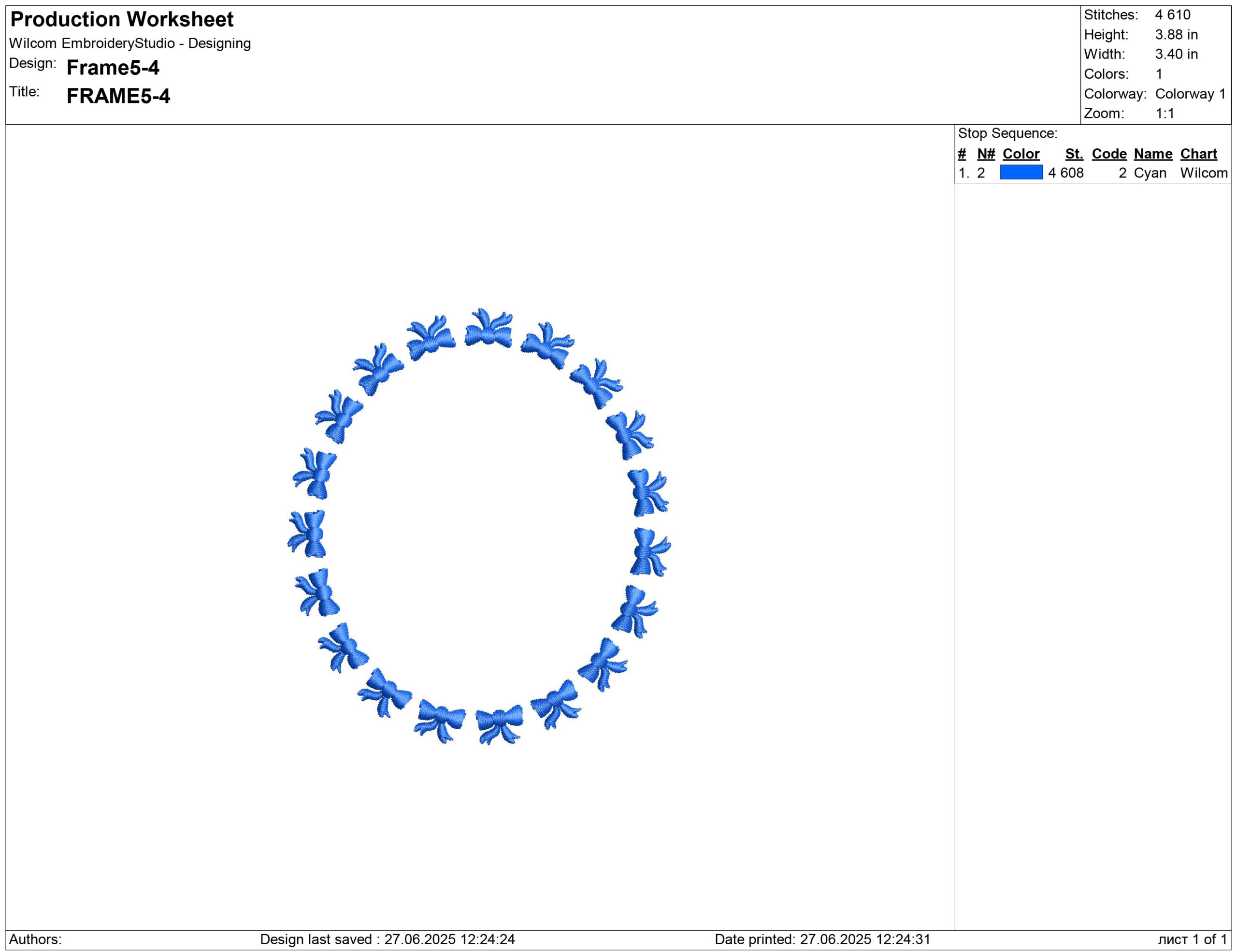
Task: Click the FRAME5-4 title text
Action: [118, 96]
